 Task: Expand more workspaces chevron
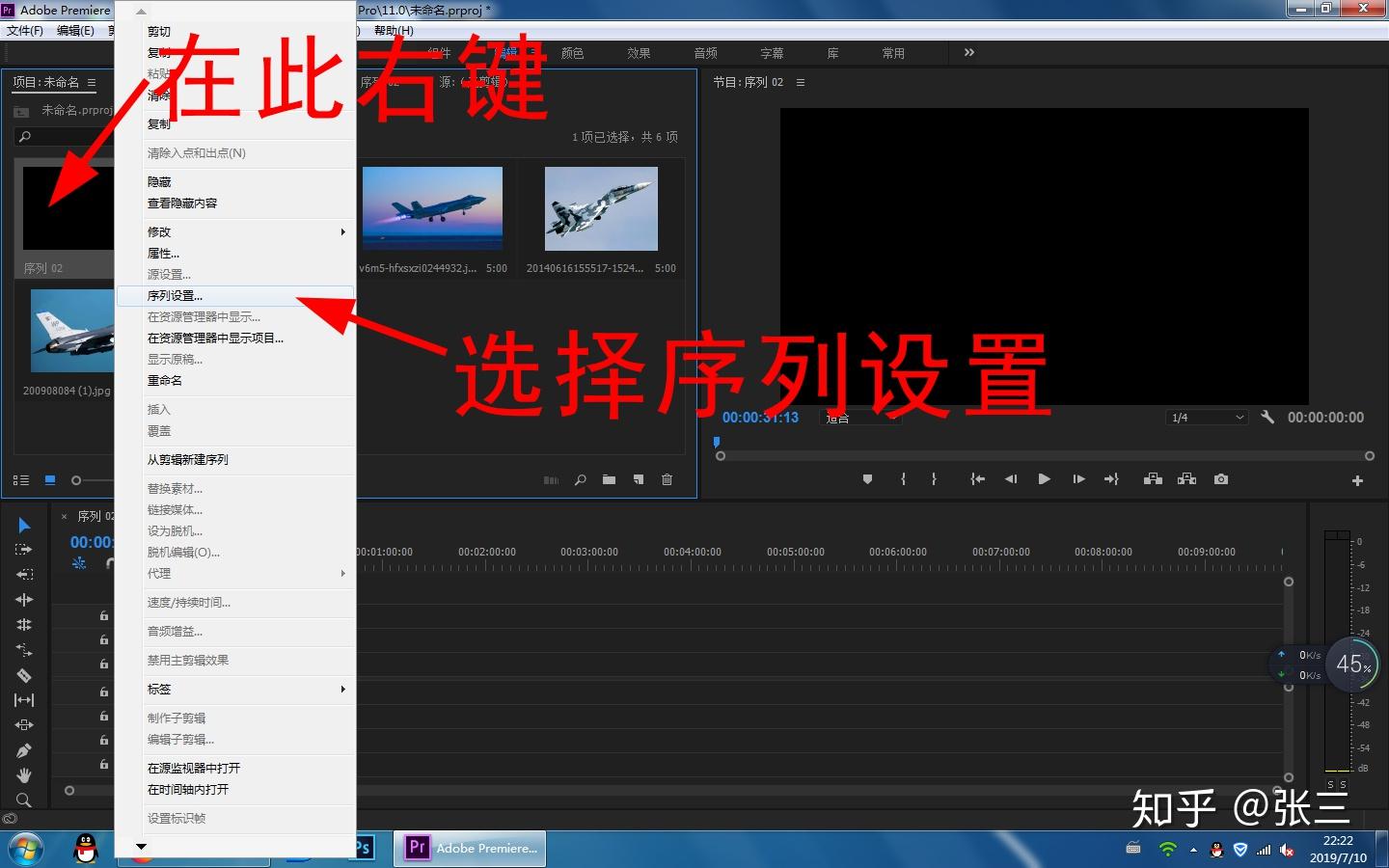point(969,52)
